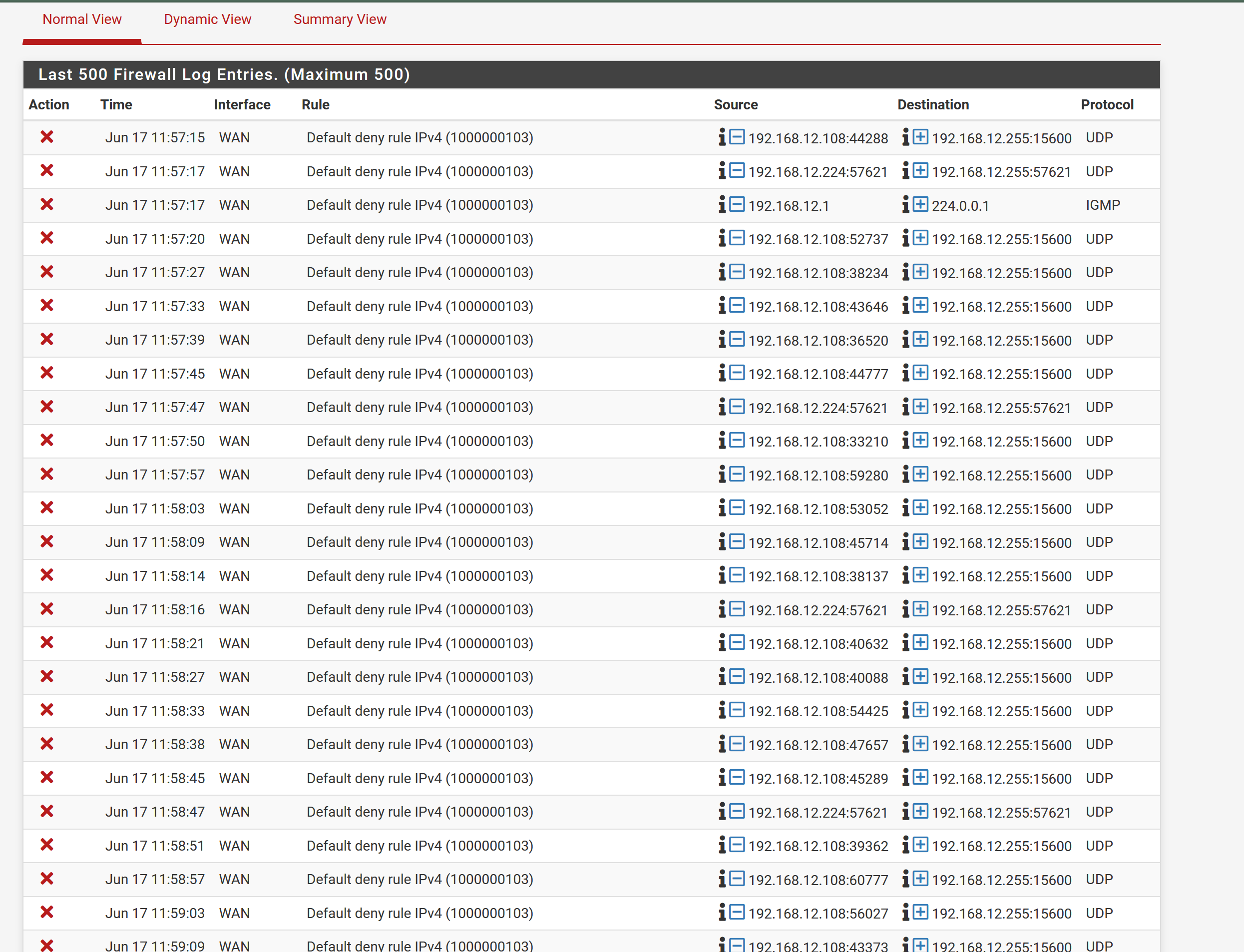This screenshot has width=1244, height=952.
Task: Click the 'Jun 17 11:57:20' time cell
Action: click(x=155, y=239)
